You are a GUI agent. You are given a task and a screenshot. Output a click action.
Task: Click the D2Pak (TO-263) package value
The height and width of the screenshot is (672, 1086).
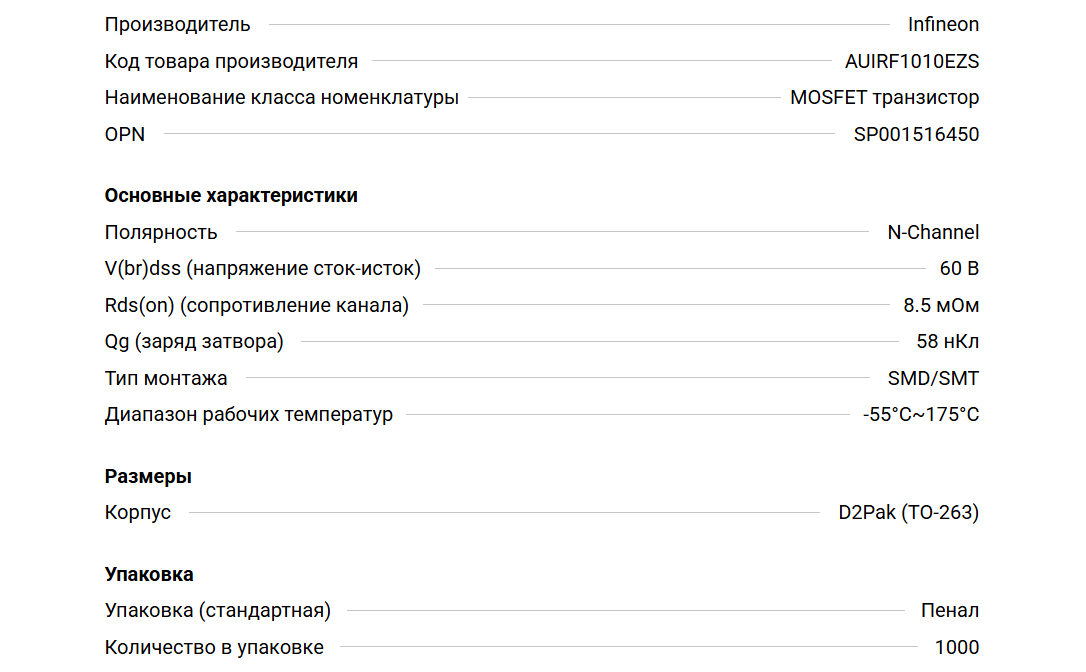[908, 513]
